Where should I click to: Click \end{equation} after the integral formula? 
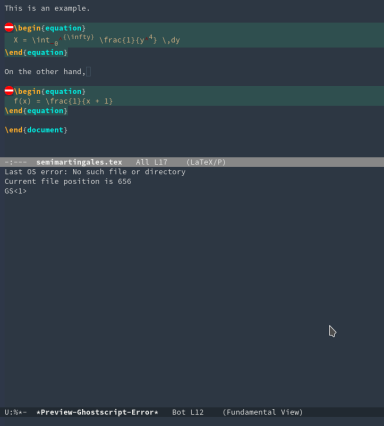click(x=36, y=52)
